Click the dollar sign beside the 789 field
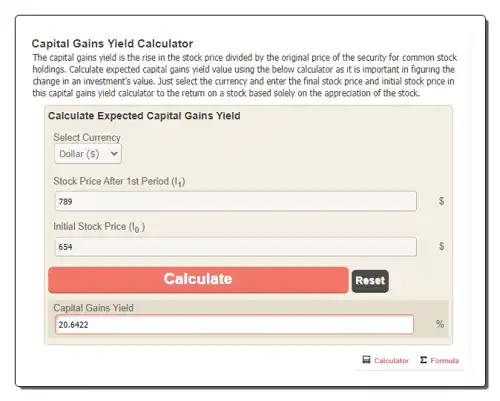Image resolution: width=500 pixels, height=401 pixels. pyautogui.click(x=441, y=201)
